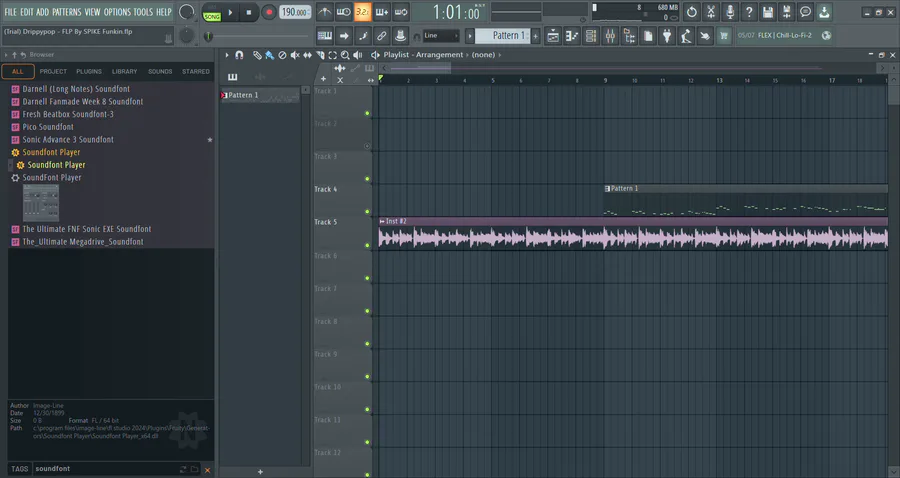Open help with the question mark icon
This screenshot has width=900, height=478.
click(x=748, y=11)
